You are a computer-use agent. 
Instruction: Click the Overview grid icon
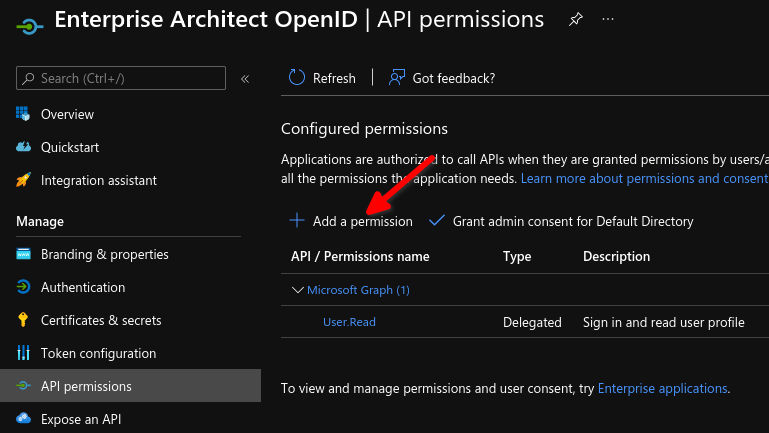coord(23,114)
